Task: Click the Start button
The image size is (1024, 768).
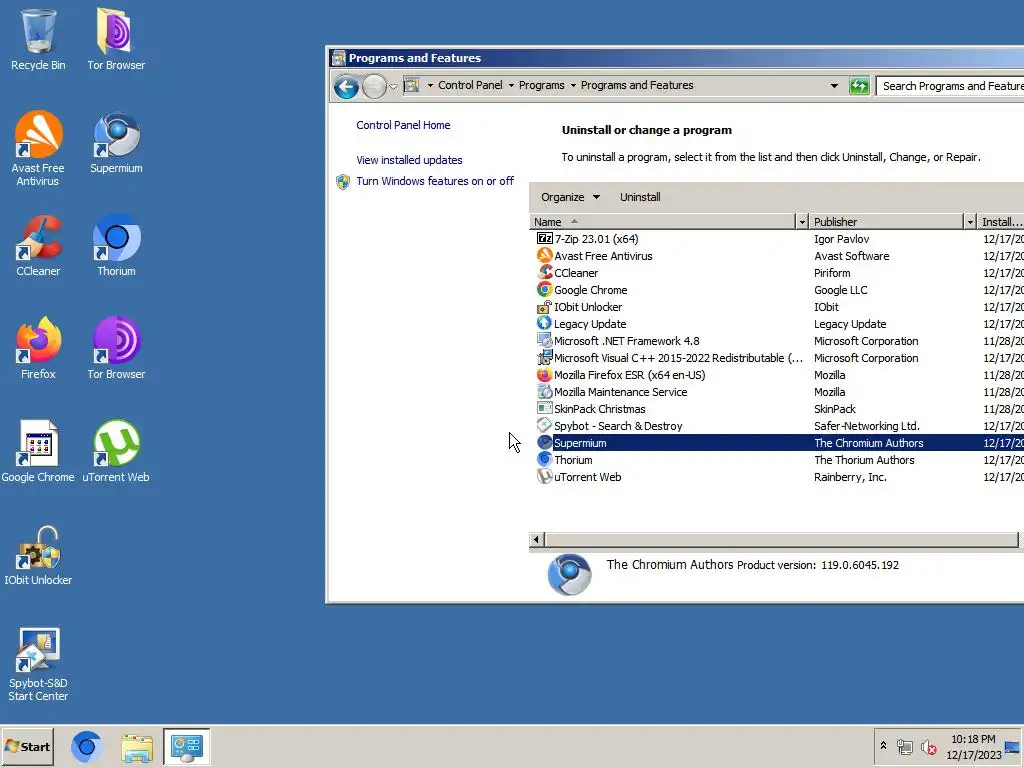Action: [x=27, y=746]
